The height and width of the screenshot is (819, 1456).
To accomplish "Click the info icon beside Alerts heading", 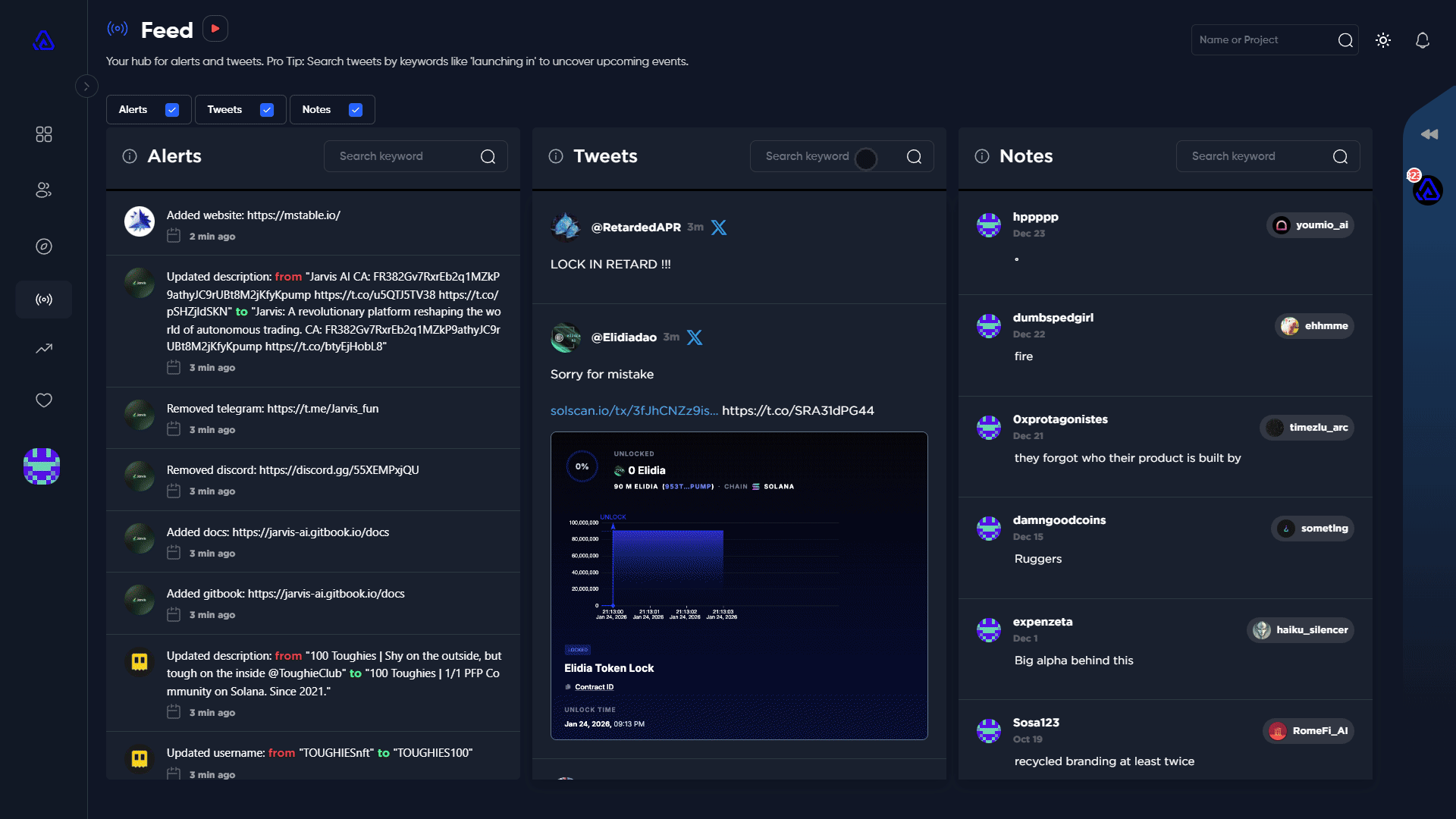I will pyautogui.click(x=130, y=156).
